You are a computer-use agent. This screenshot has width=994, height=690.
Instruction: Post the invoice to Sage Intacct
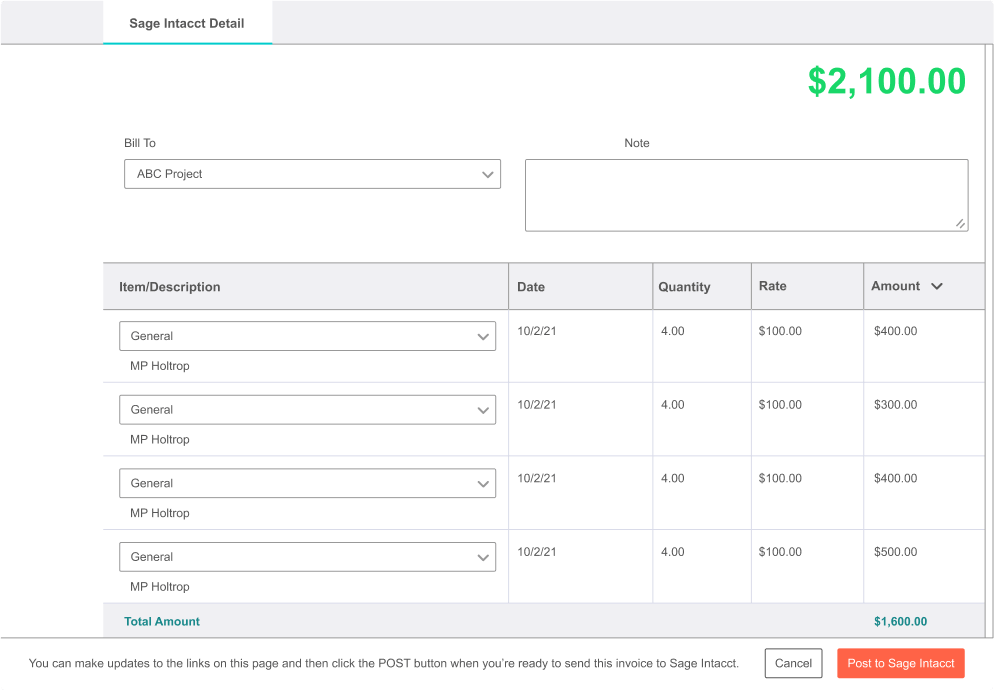coord(901,663)
